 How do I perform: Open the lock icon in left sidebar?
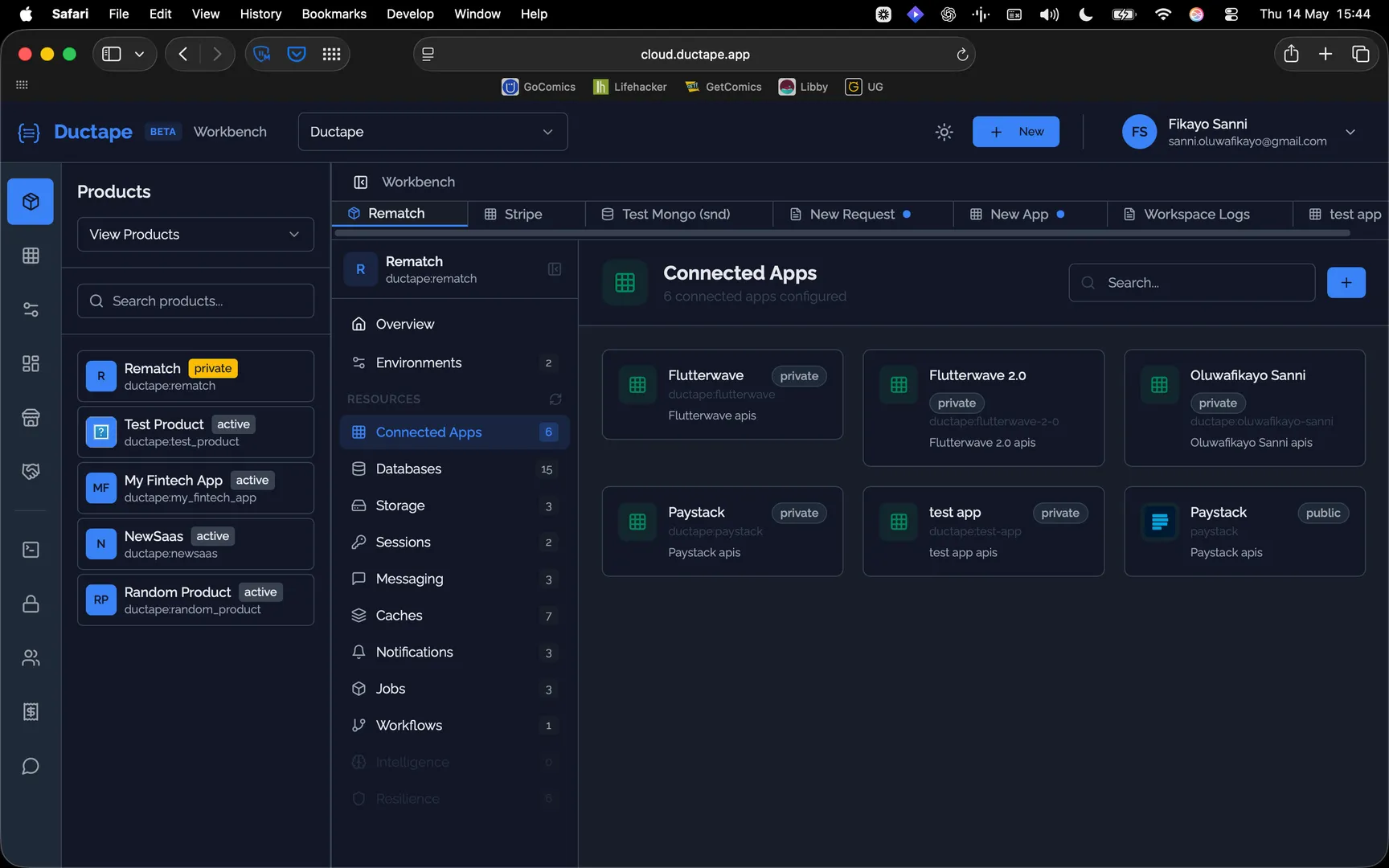click(x=31, y=604)
